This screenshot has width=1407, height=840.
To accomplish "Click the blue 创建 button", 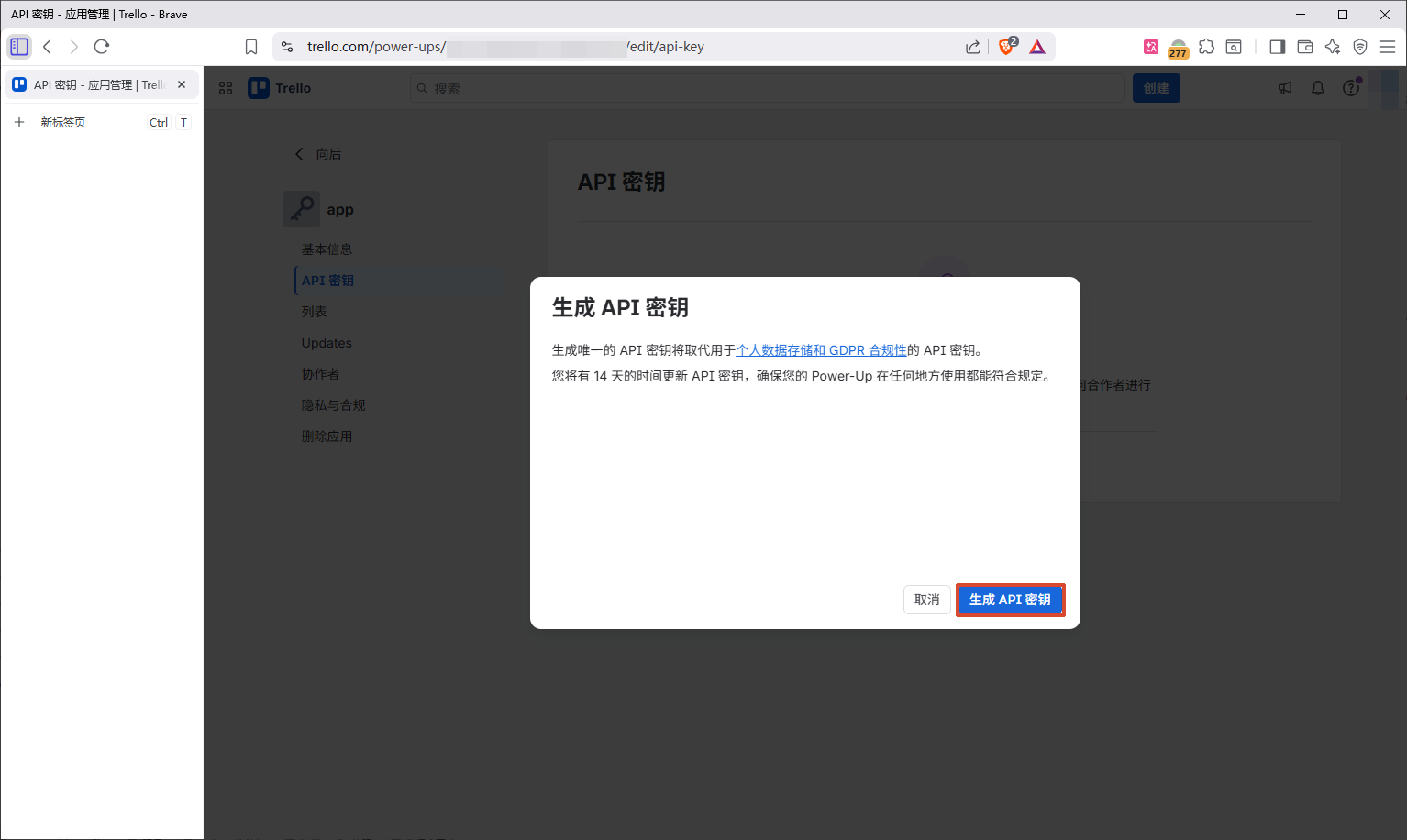I will [x=1156, y=88].
